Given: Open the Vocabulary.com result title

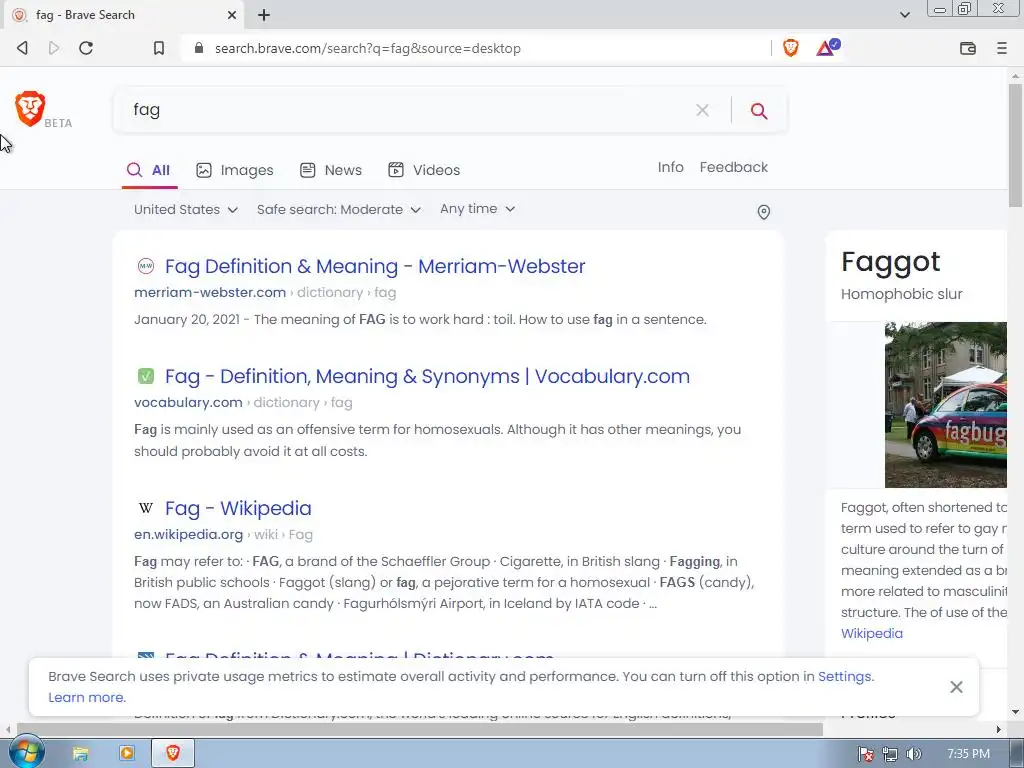Looking at the screenshot, I should (427, 376).
